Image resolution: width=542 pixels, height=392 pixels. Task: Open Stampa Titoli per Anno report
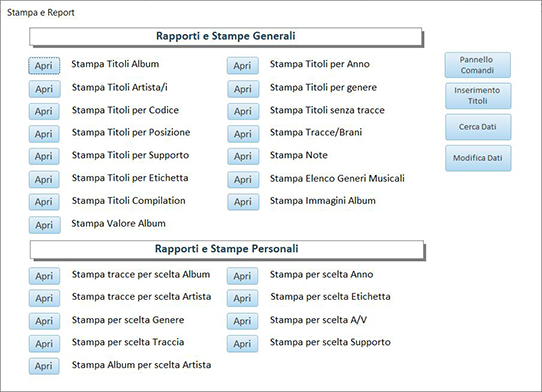pyautogui.click(x=242, y=66)
